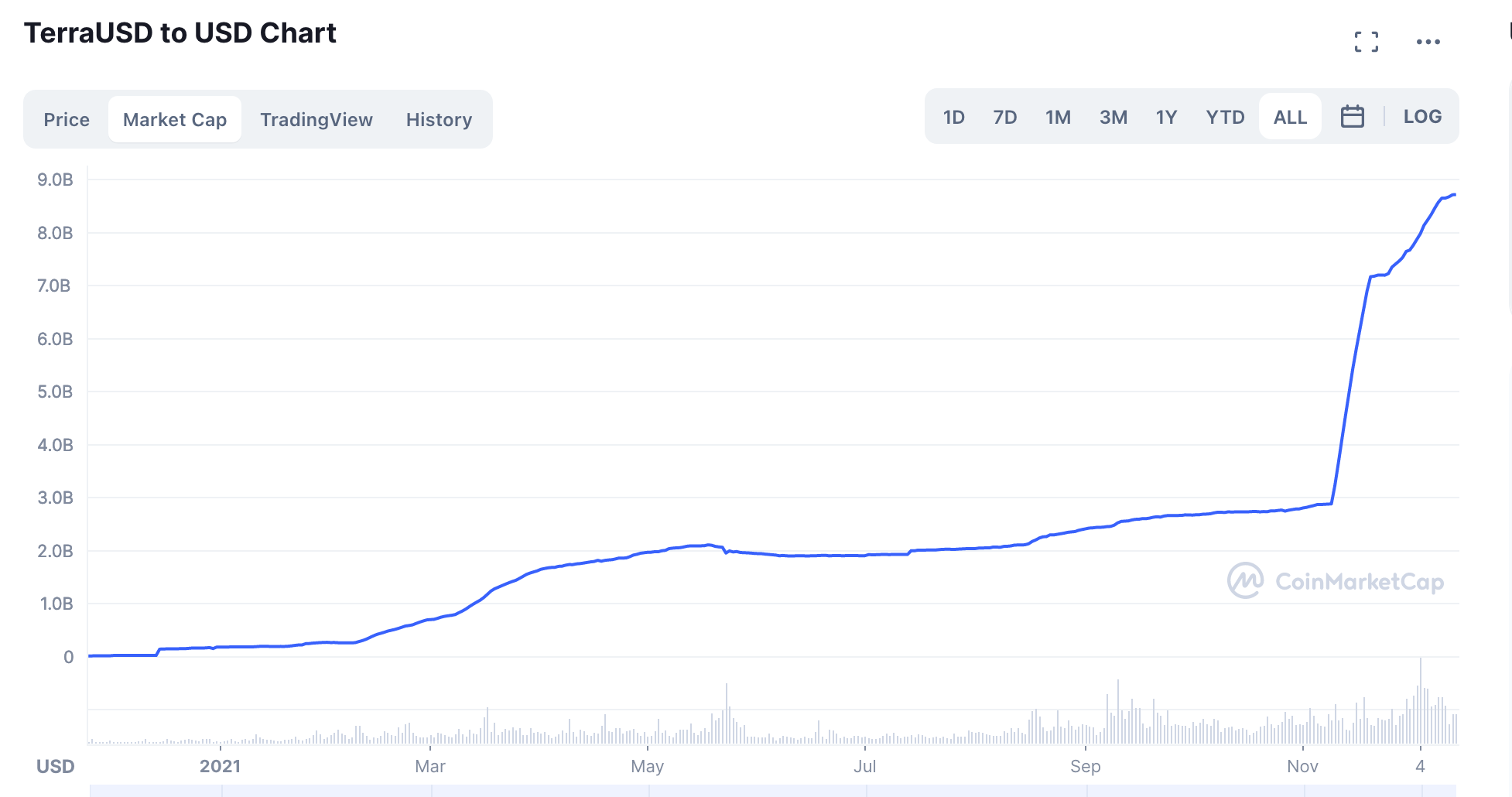The image size is (1512, 797).
Task: Open fullscreen chart view icon
Action: 1367,42
